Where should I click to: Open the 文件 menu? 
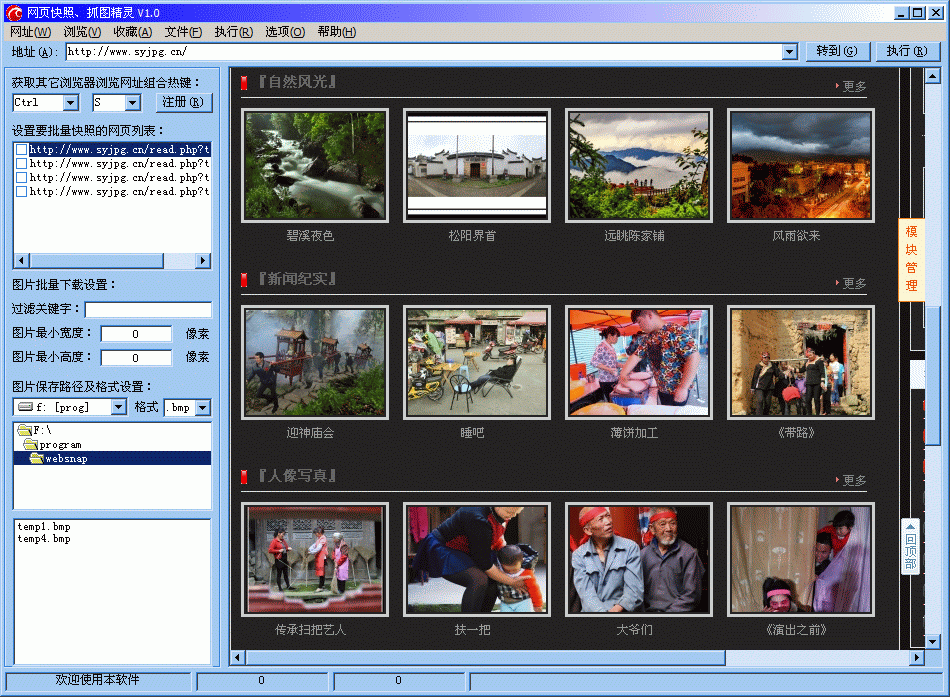[182, 31]
